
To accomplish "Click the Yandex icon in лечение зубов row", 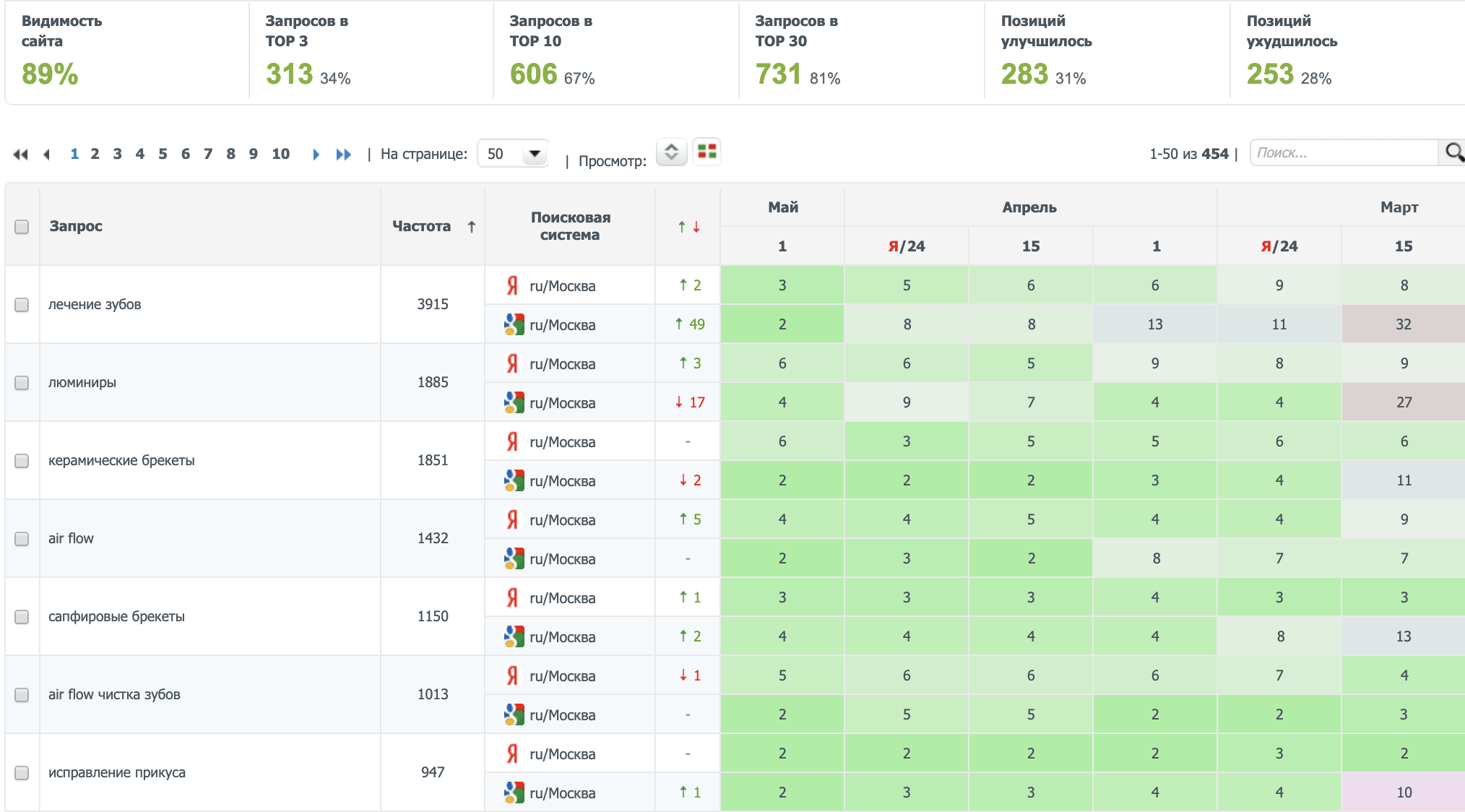I will coord(512,285).
